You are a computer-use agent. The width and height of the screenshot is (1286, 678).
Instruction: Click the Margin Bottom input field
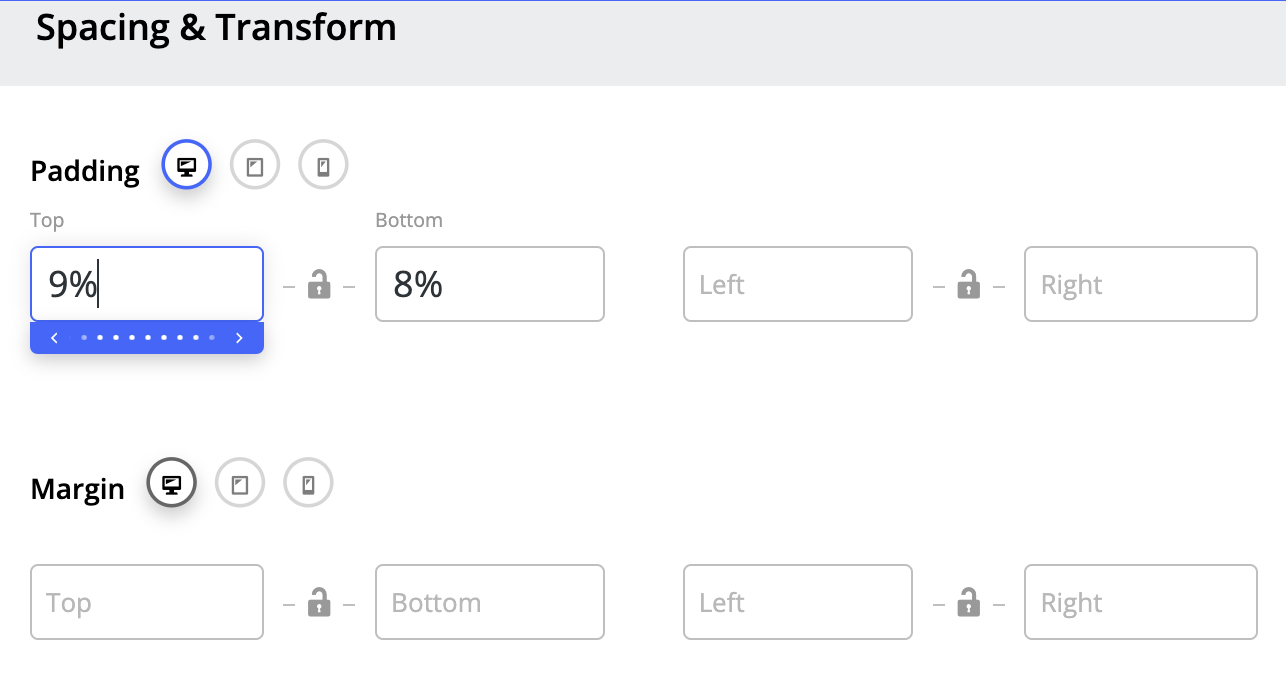pyautogui.click(x=490, y=602)
